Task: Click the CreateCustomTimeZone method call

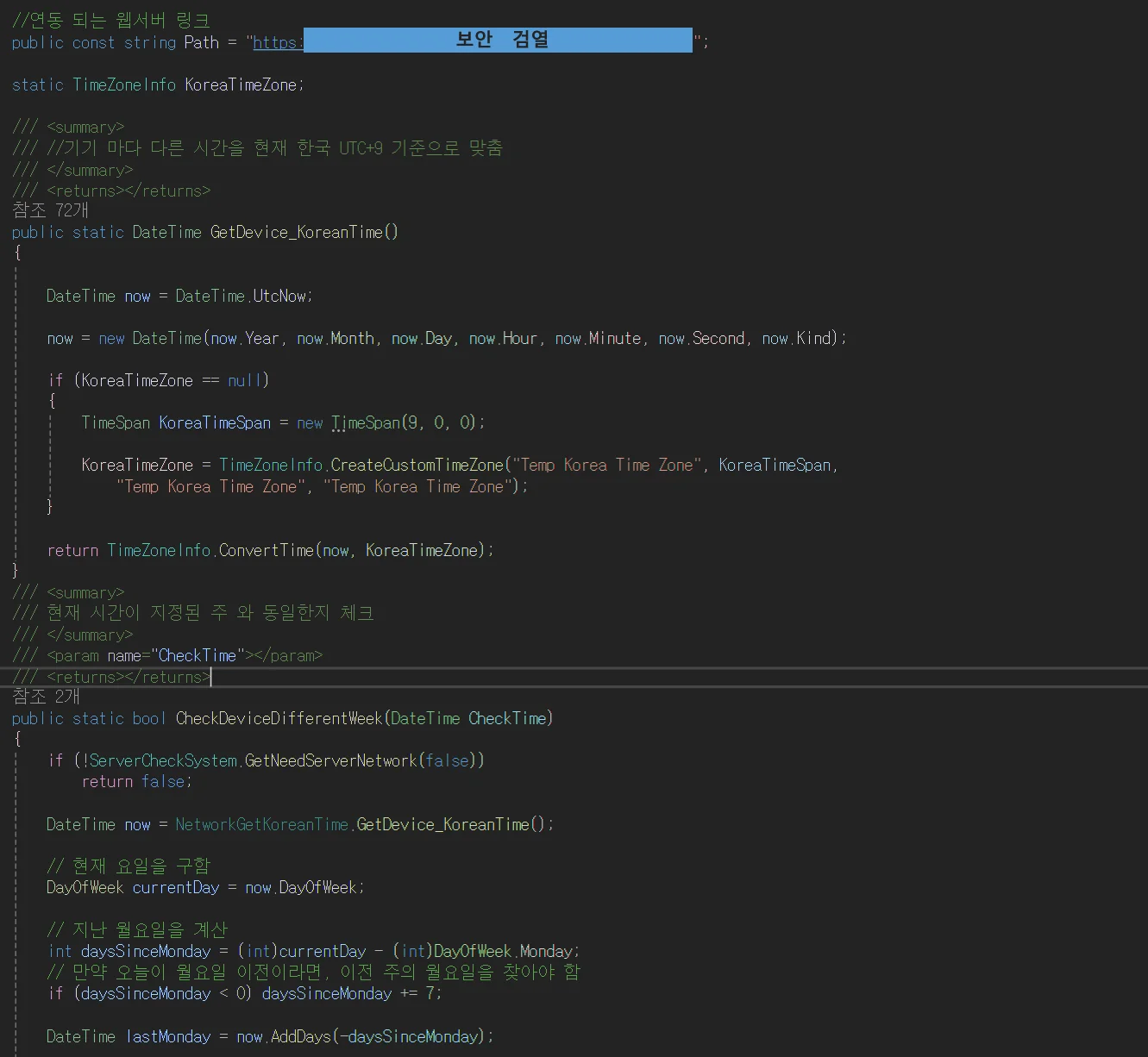Action: point(417,465)
